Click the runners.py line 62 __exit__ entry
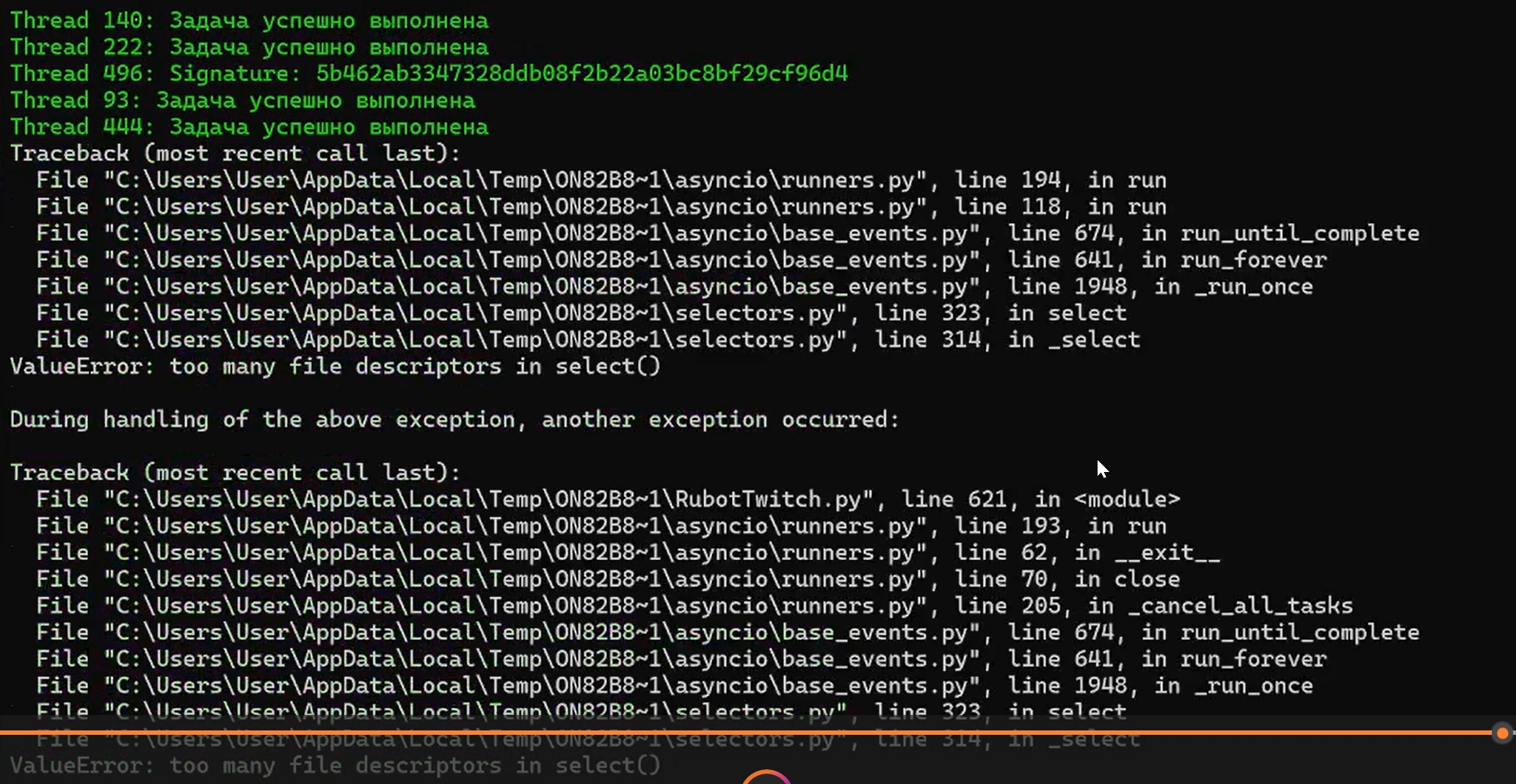The height and width of the screenshot is (784, 1516). pyautogui.click(x=628, y=552)
